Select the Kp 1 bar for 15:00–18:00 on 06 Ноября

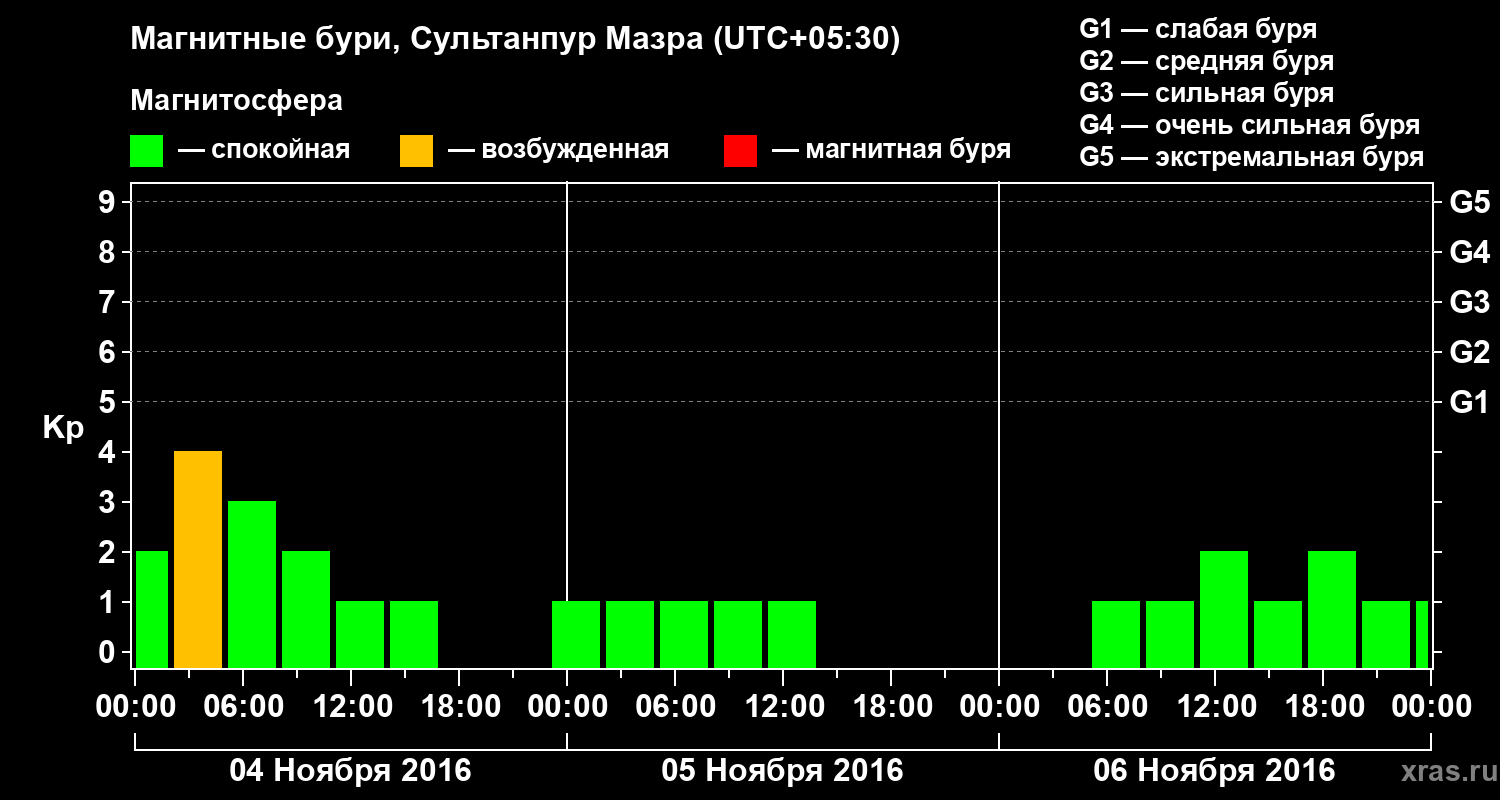[x=1278, y=635]
